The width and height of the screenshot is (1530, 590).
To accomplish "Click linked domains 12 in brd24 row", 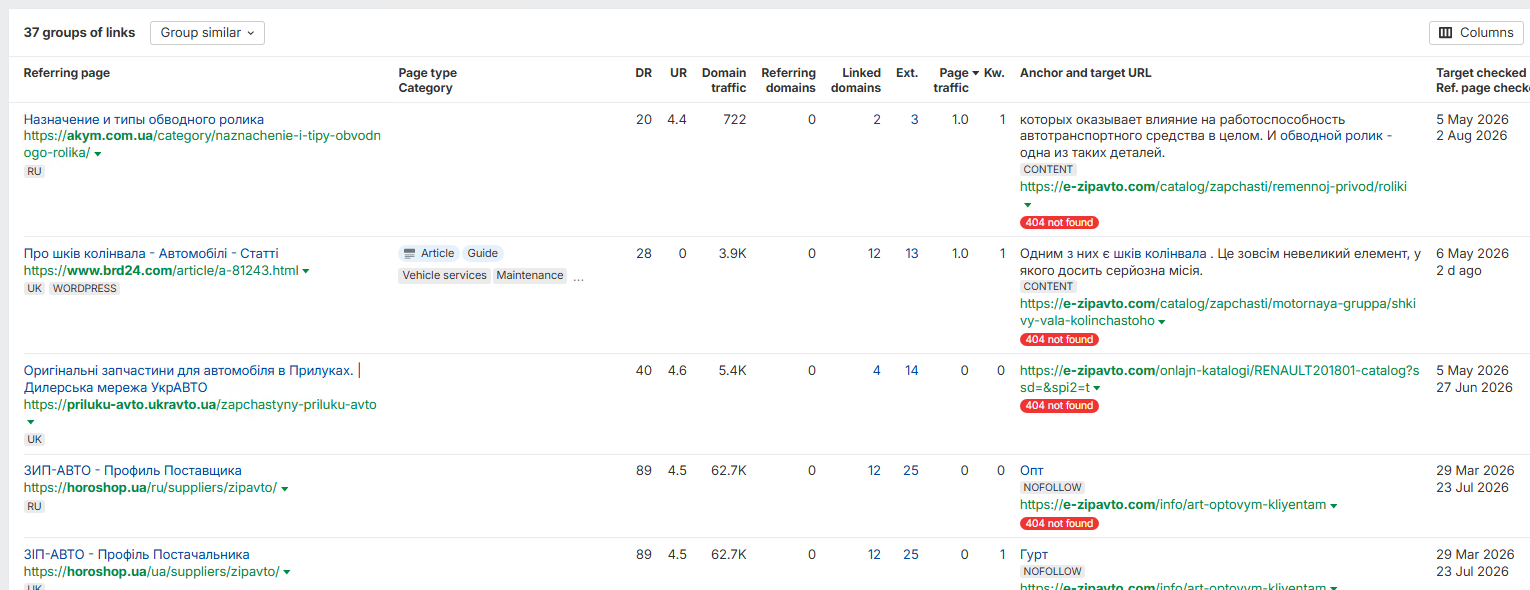I will click(x=874, y=253).
